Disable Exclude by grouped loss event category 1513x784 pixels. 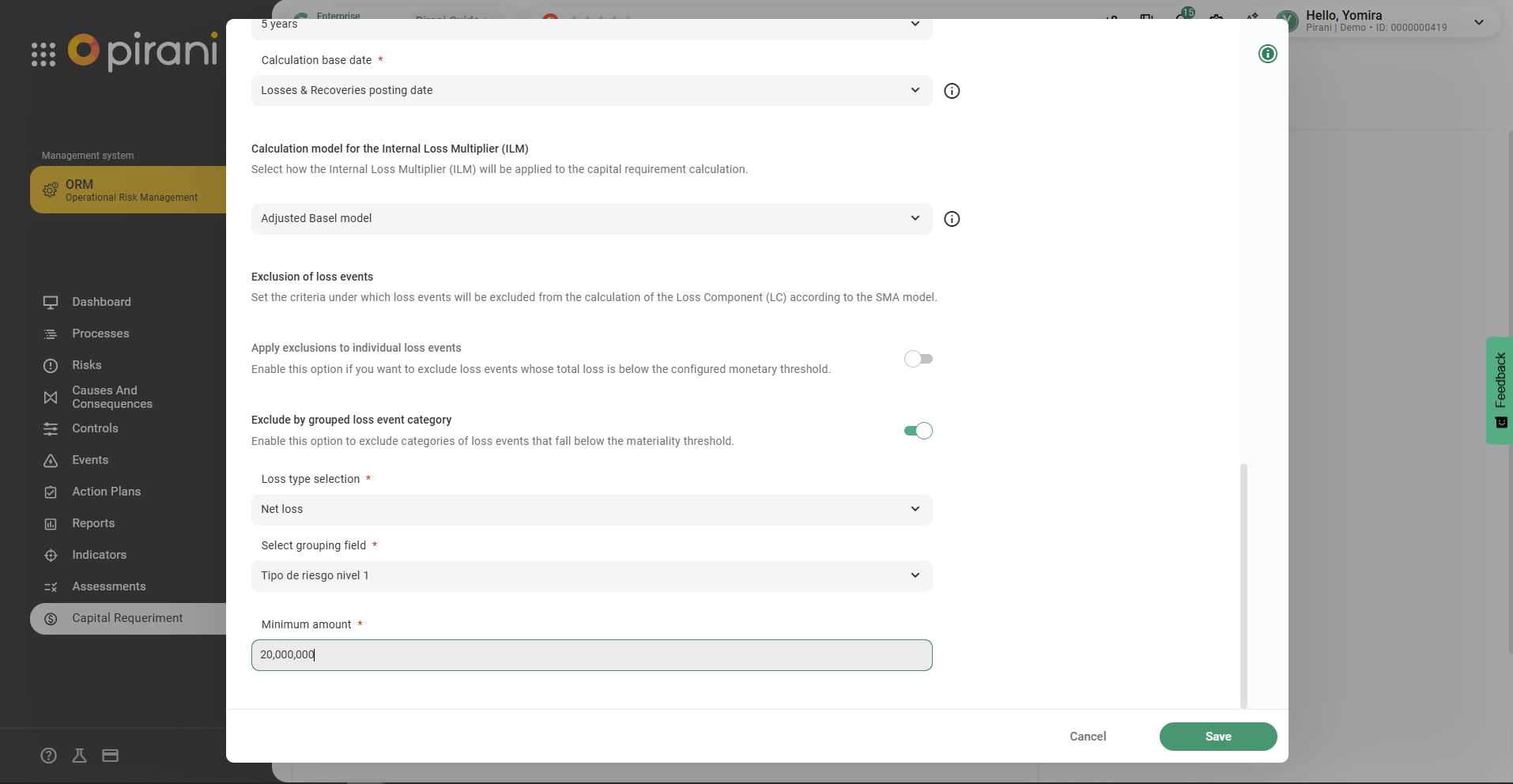point(918,431)
